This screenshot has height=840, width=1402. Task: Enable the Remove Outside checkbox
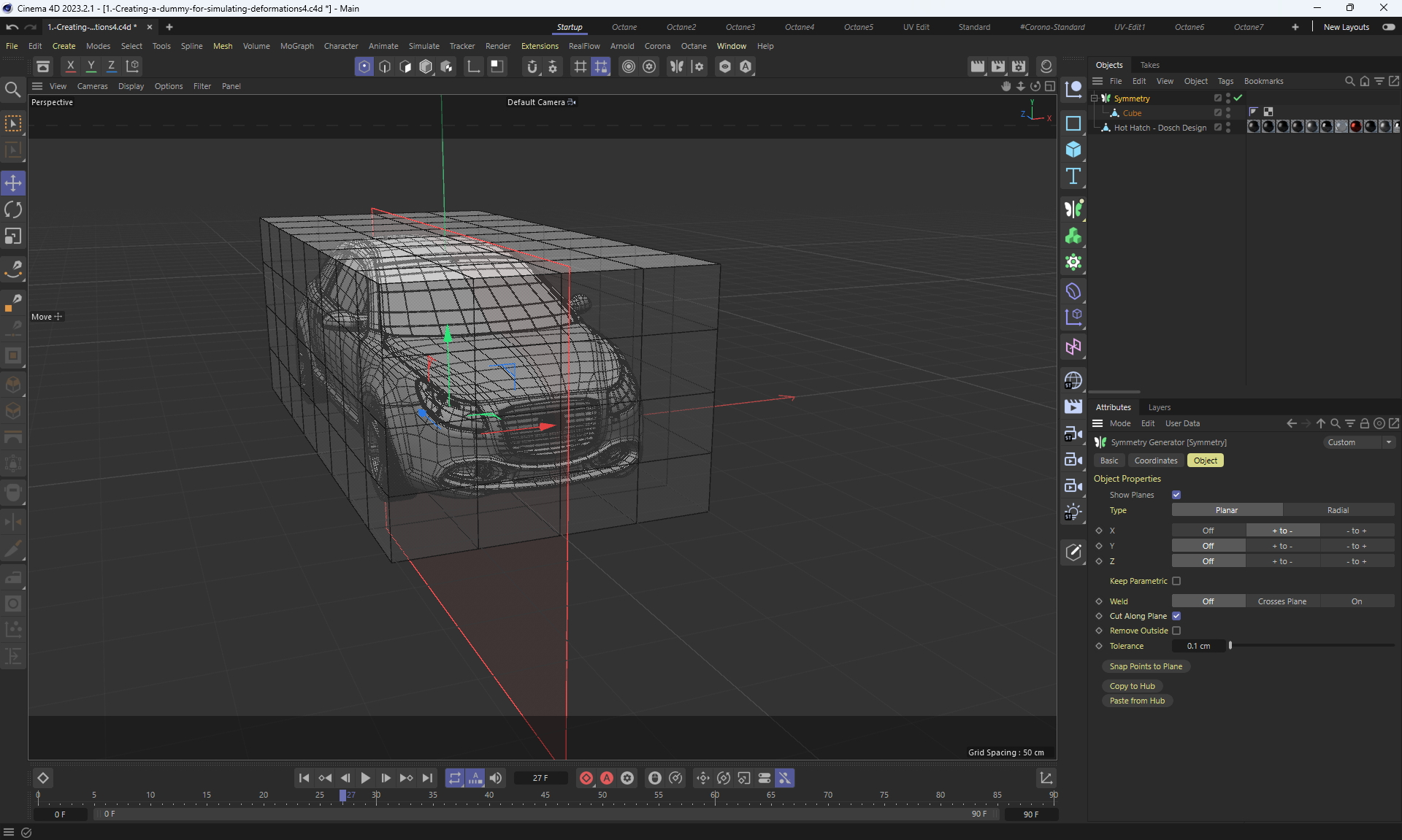1176,631
